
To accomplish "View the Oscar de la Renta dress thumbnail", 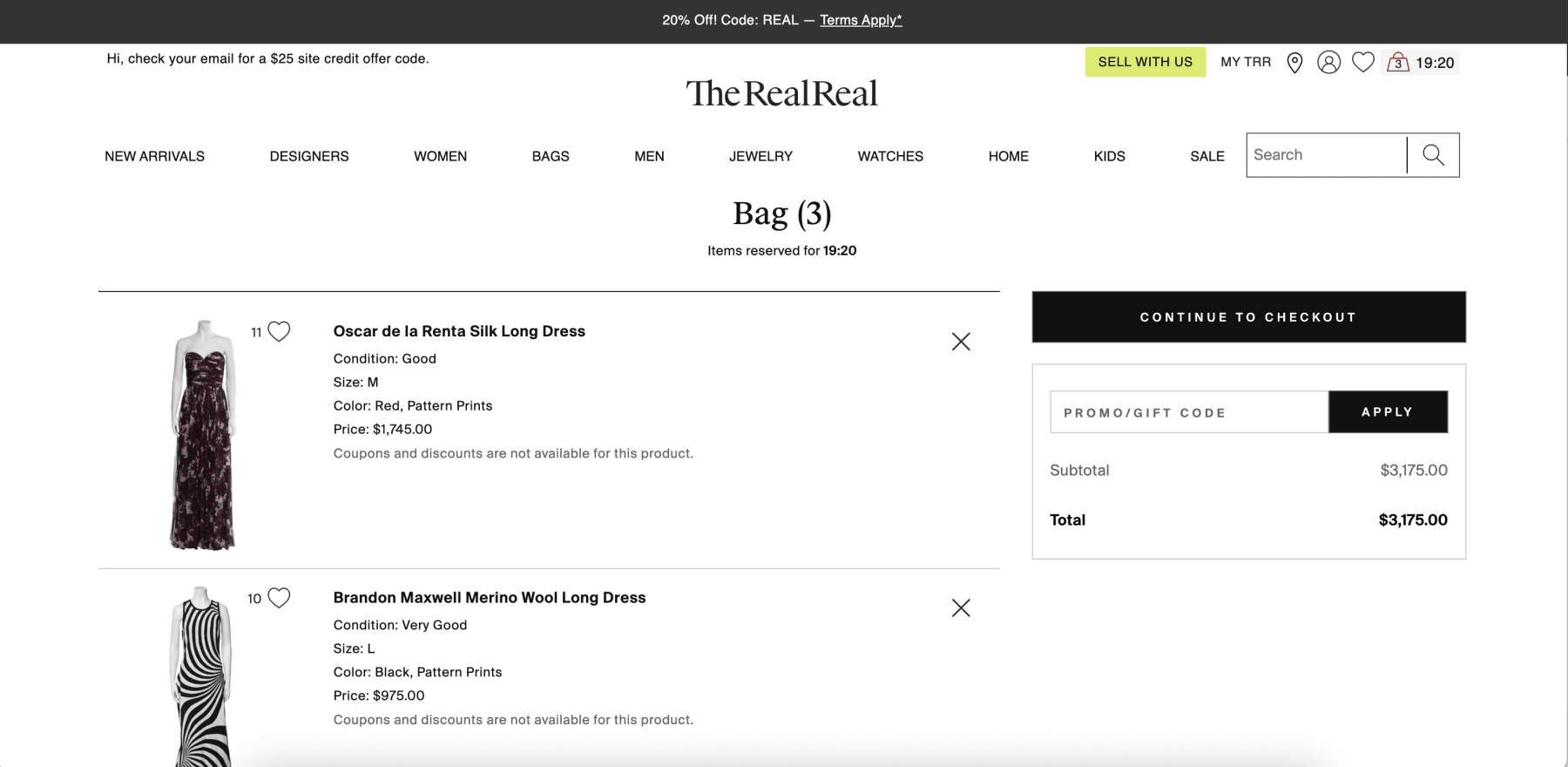I will [203, 435].
